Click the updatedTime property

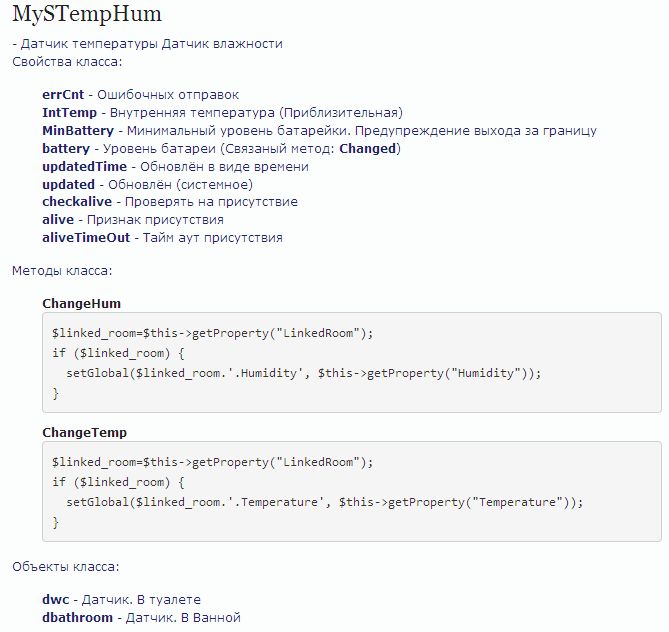[x=85, y=167]
